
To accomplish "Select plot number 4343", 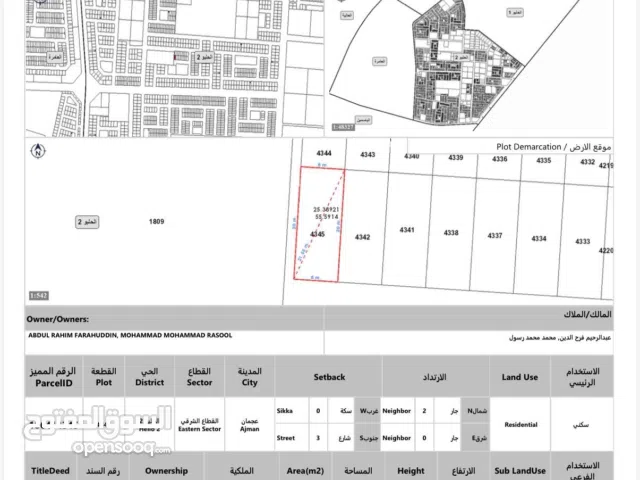I will 368,155.
